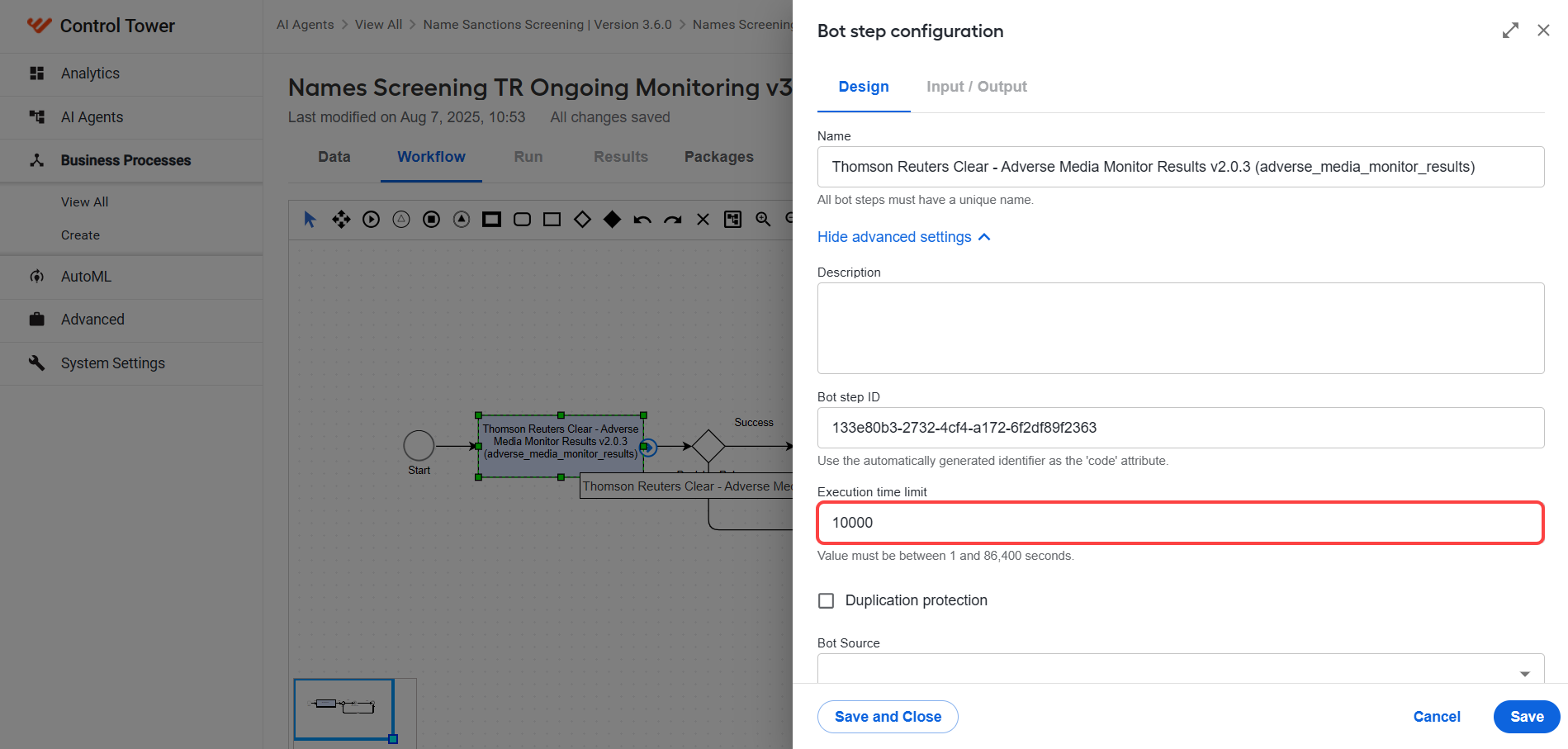Click the Bot step ID field
This screenshot has height=749, width=1568.
point(1181,428)
